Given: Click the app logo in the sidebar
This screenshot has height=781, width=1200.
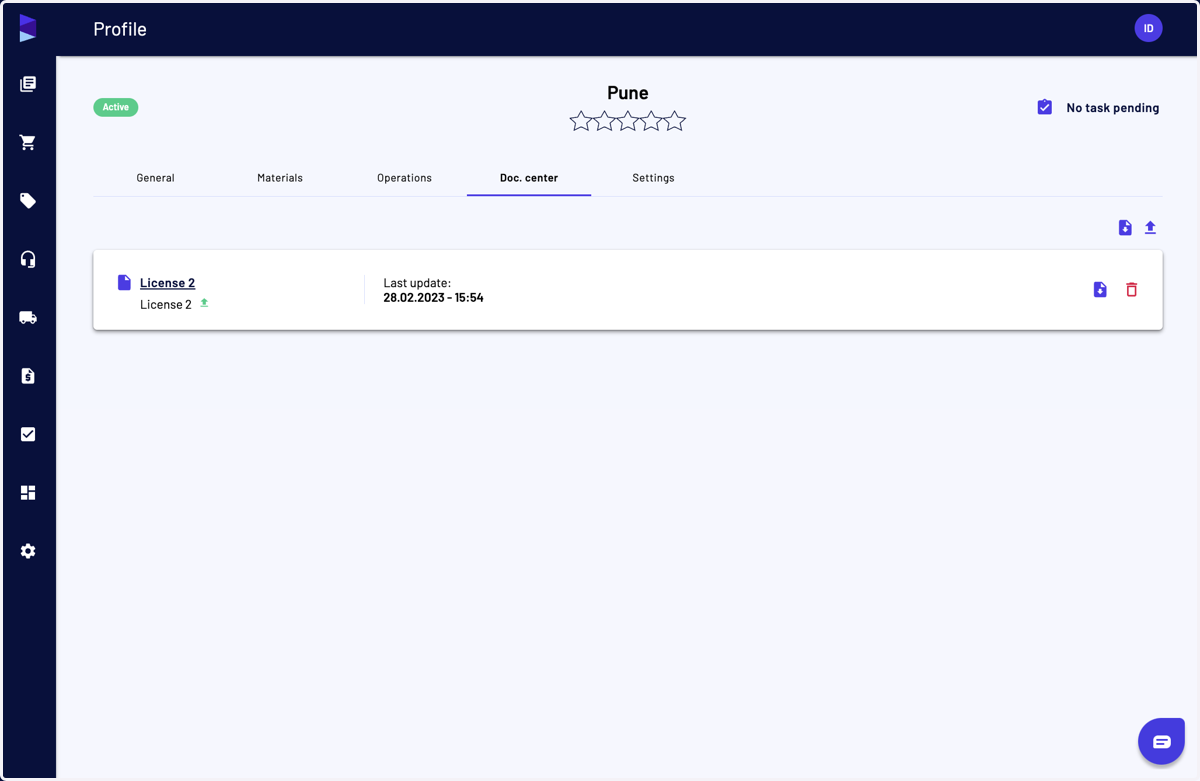Looking at the screenshot, I should (x=28, y=28).
